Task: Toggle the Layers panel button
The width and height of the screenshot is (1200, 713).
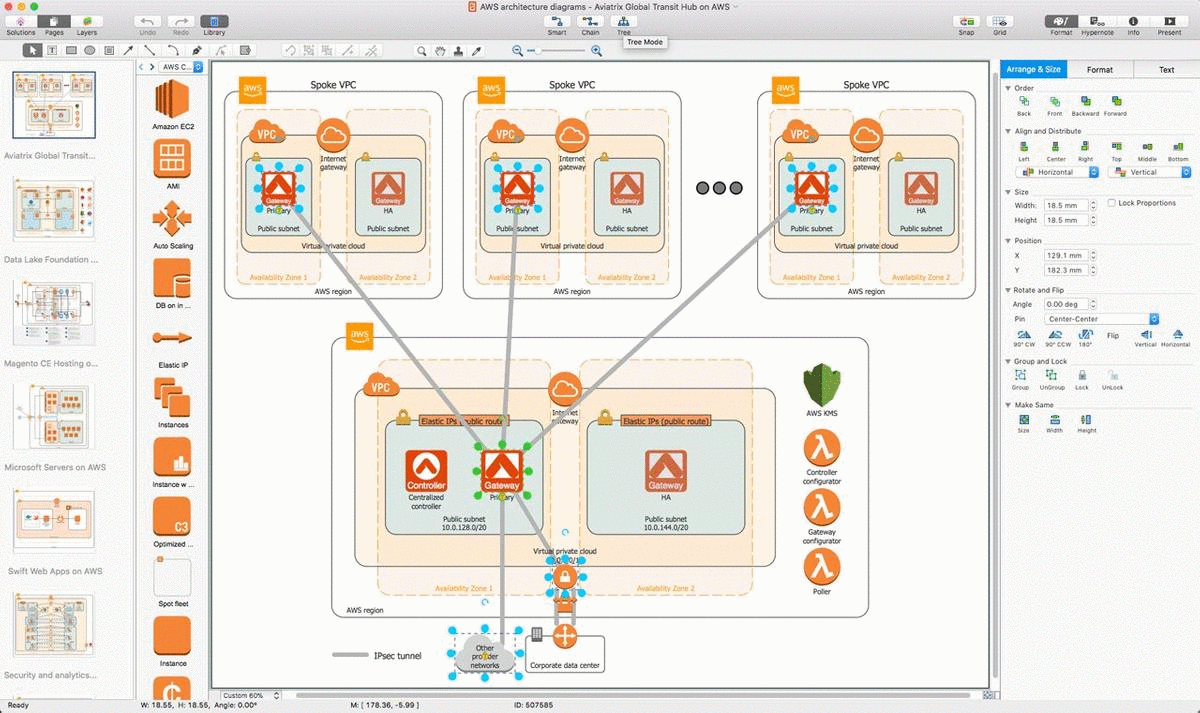Action: click(x=87, y=21)
